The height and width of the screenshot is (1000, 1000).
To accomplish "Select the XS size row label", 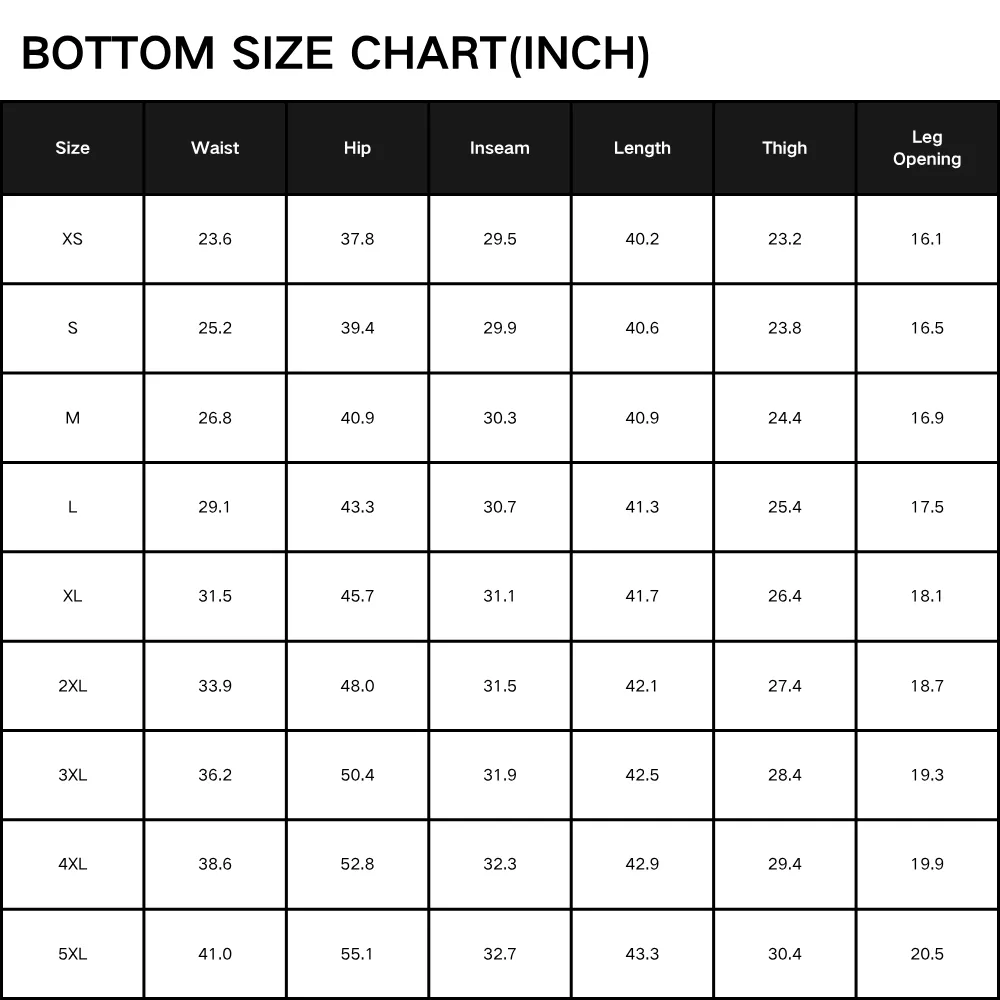I will (72, 239).
